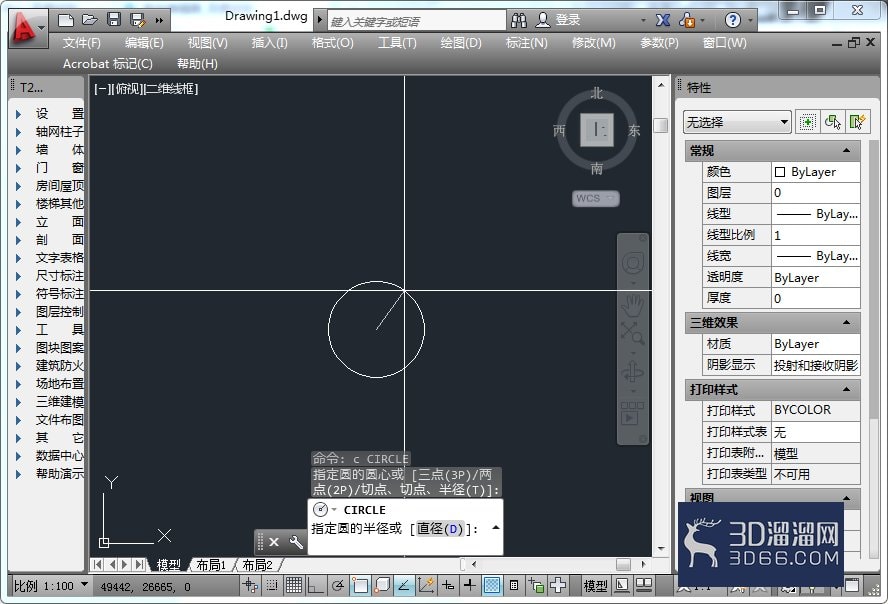888x604 pixels.
Task: Click the Zoom extents tool on navigation bar
Action: pyautogui.click(x=632, y=333)
